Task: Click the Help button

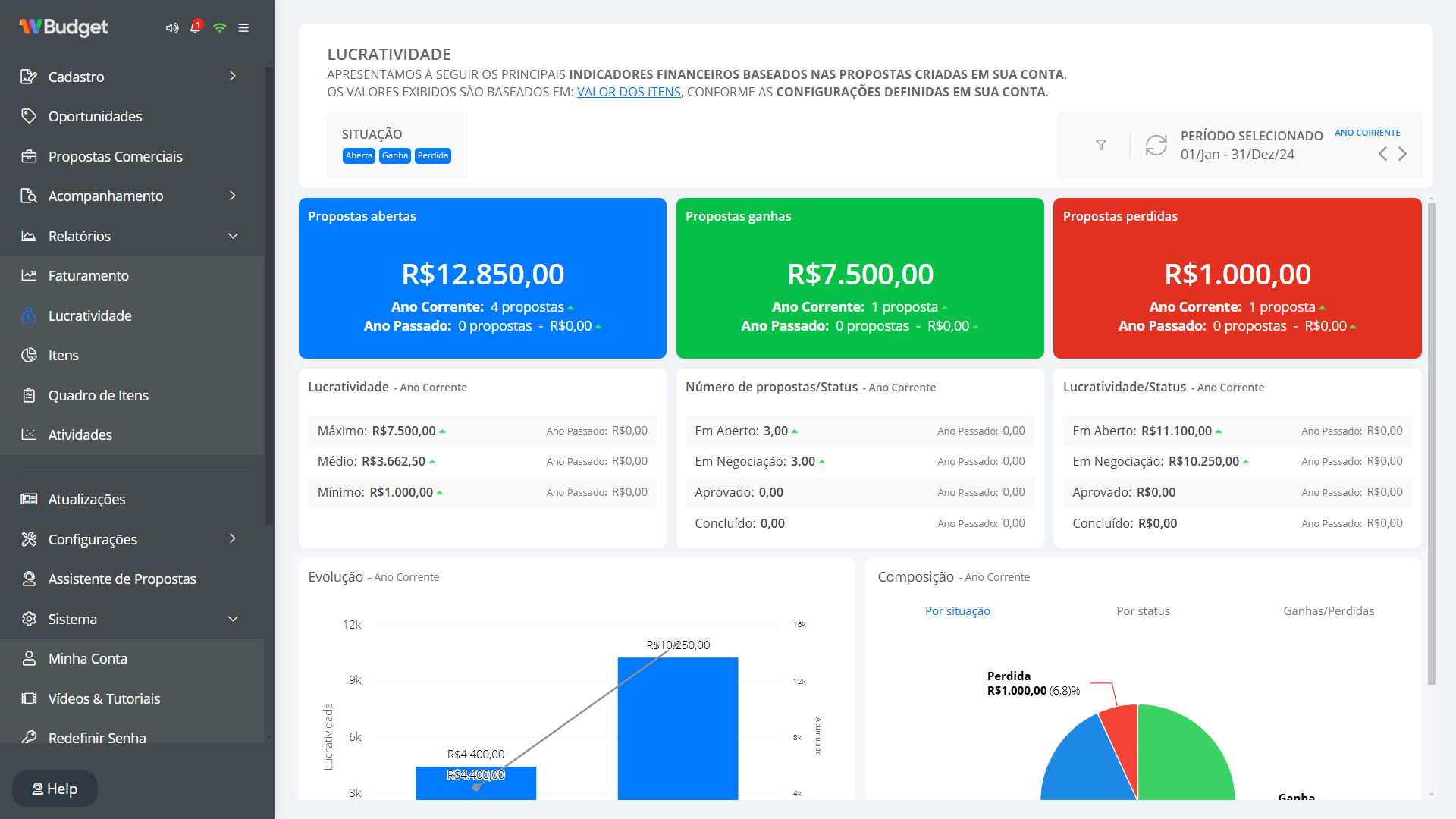Action: pos(55,789)
